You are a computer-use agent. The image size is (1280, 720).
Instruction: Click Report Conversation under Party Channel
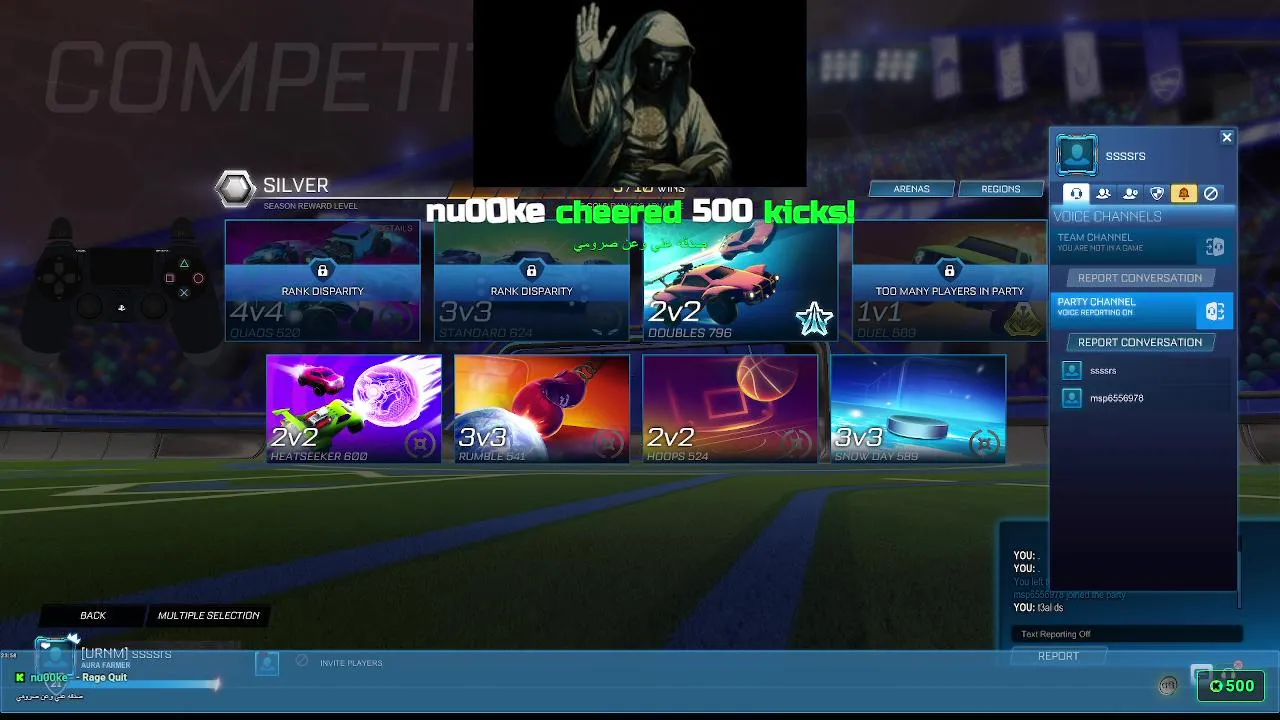click(1140, 342)
